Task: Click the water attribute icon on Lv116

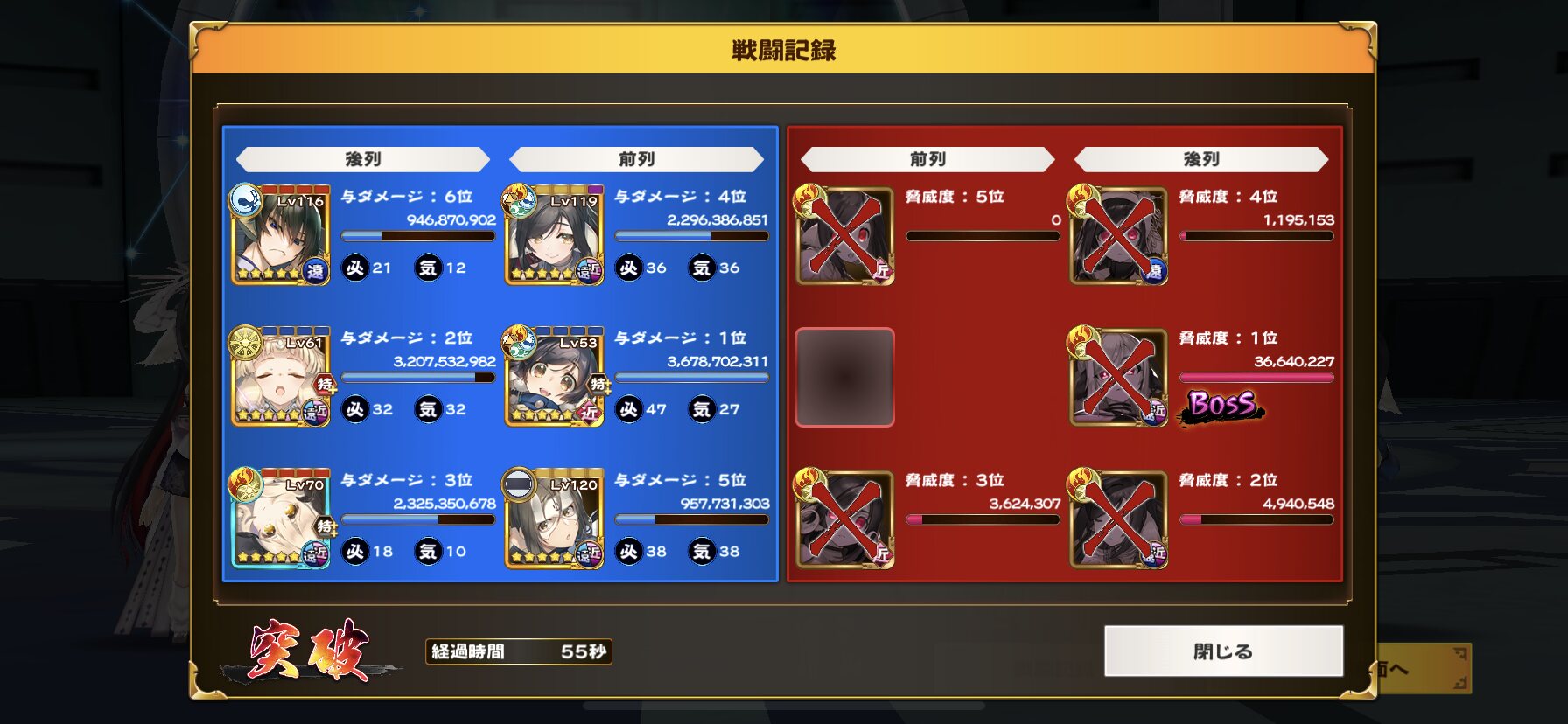Action: [245, 199]
